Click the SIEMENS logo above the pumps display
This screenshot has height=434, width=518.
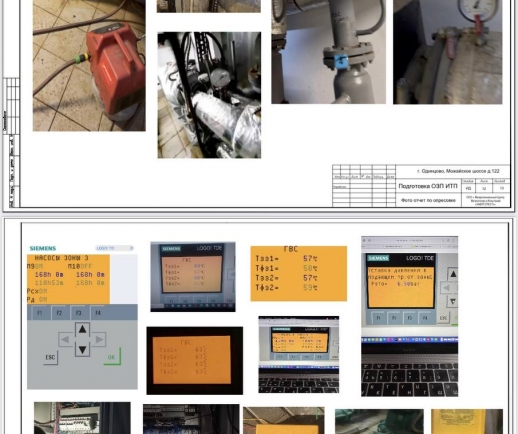click(x=43, y=248)
